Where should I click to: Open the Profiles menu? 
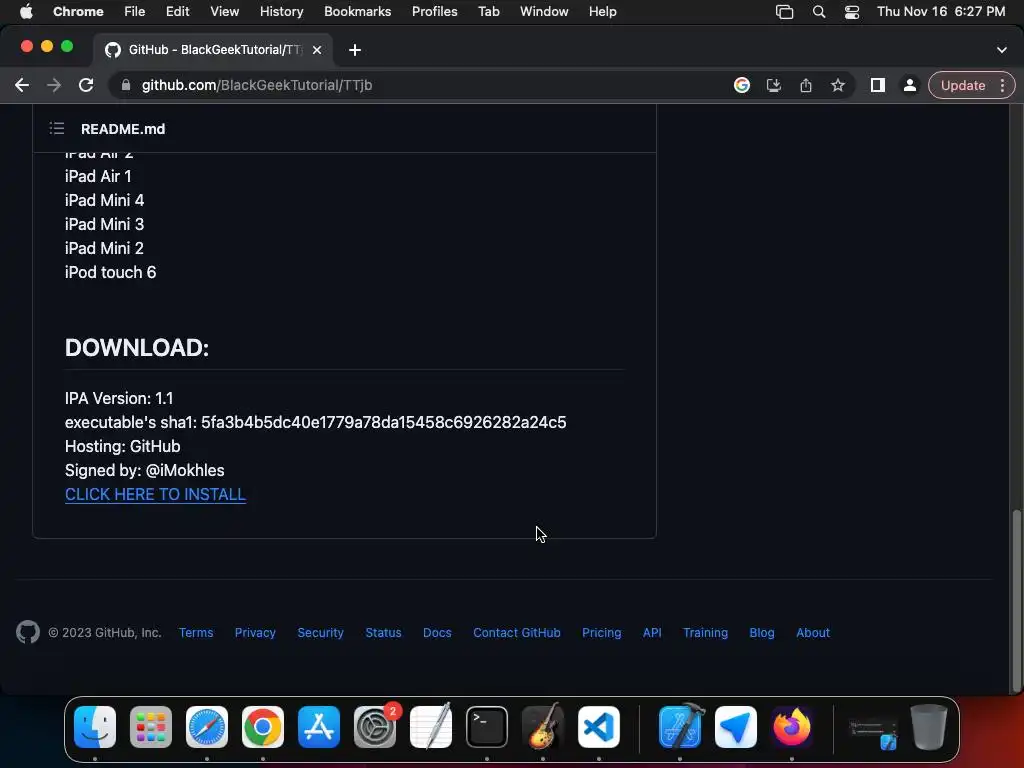coord(434,11)
